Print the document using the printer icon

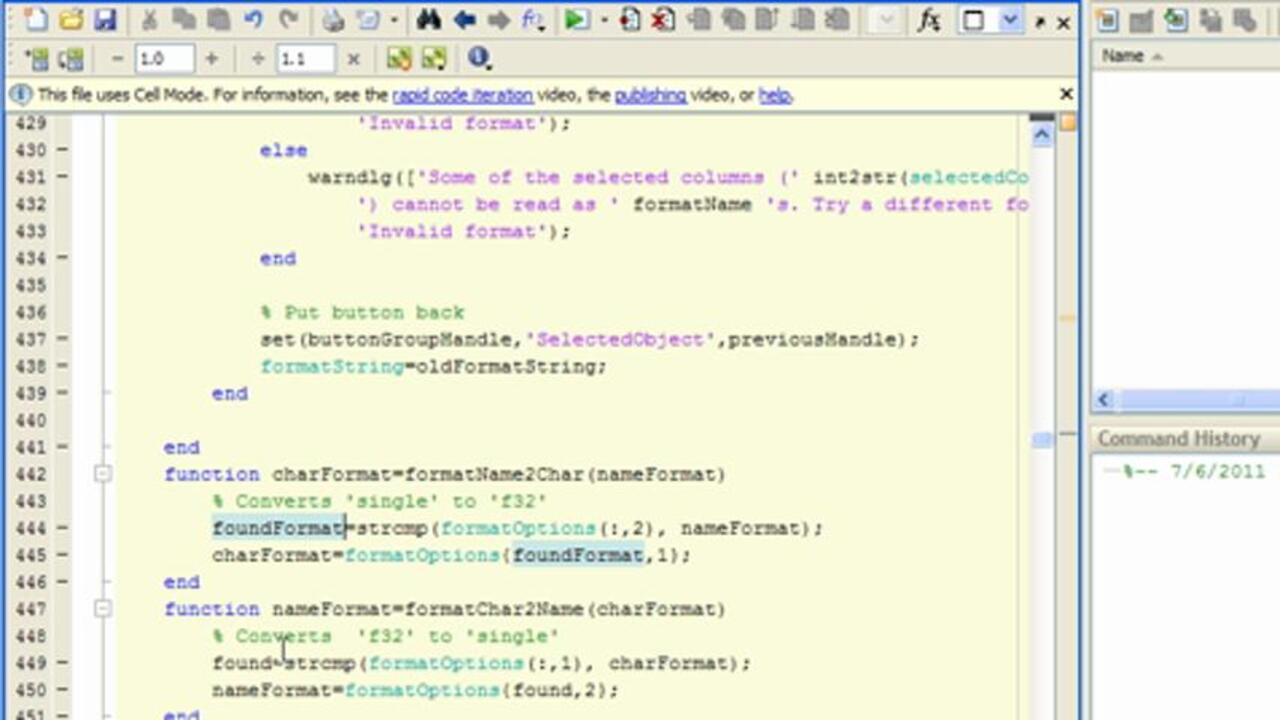(333, 20)
